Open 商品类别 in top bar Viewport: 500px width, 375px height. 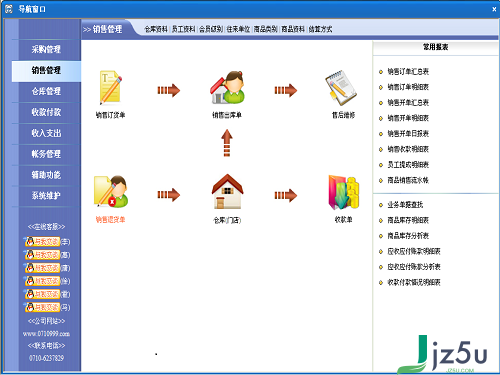[x=265, y=29]
